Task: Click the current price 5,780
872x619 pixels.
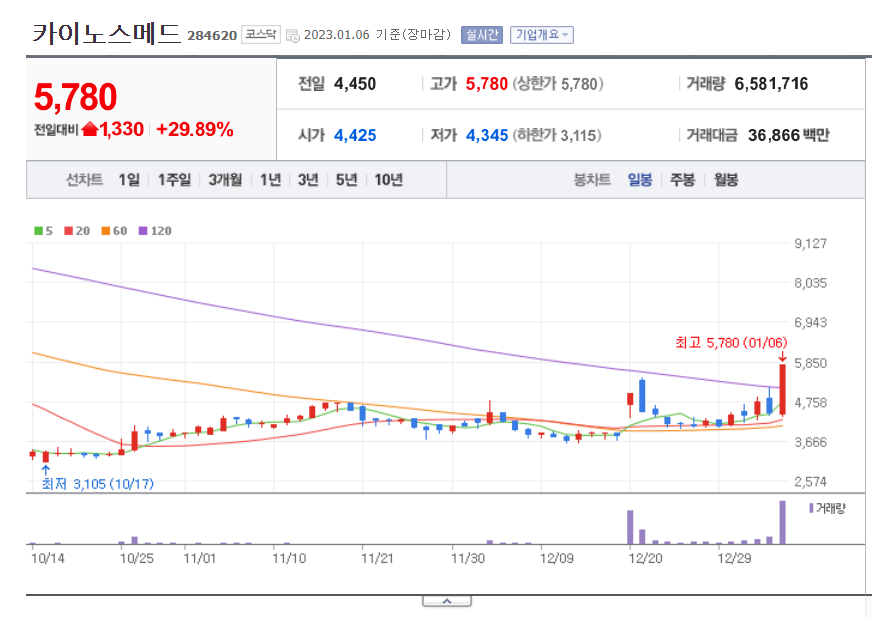Action: point(75,97)
